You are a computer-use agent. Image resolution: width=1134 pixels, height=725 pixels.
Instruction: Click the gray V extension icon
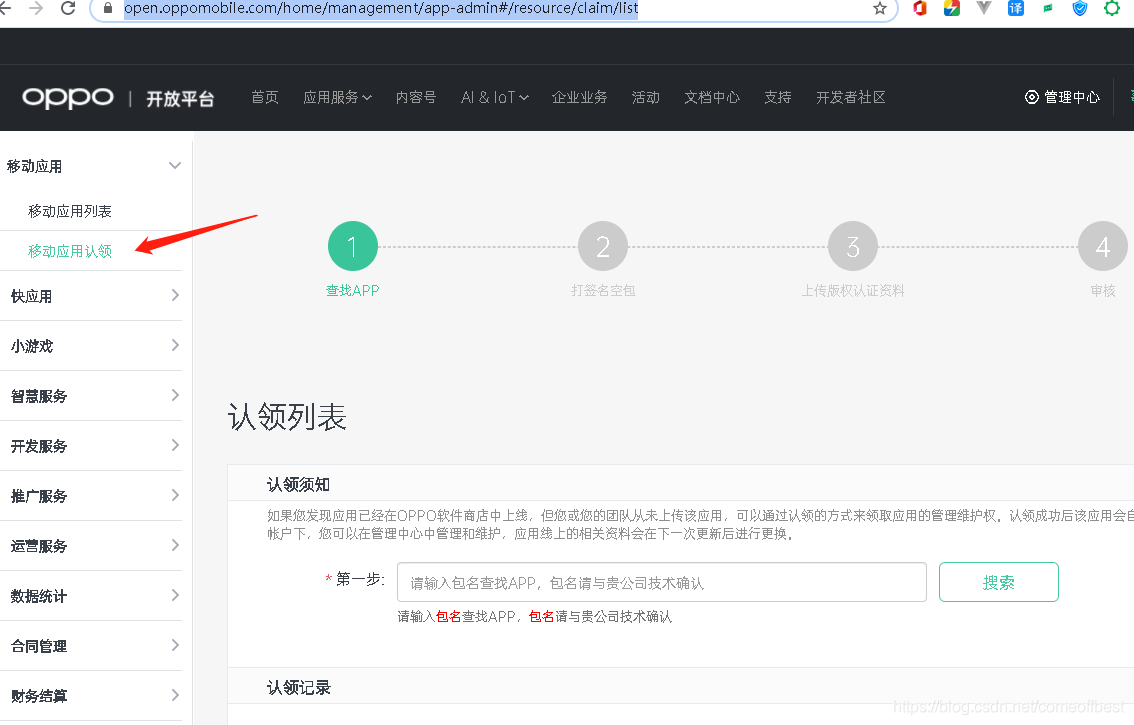tap(984, 8)
